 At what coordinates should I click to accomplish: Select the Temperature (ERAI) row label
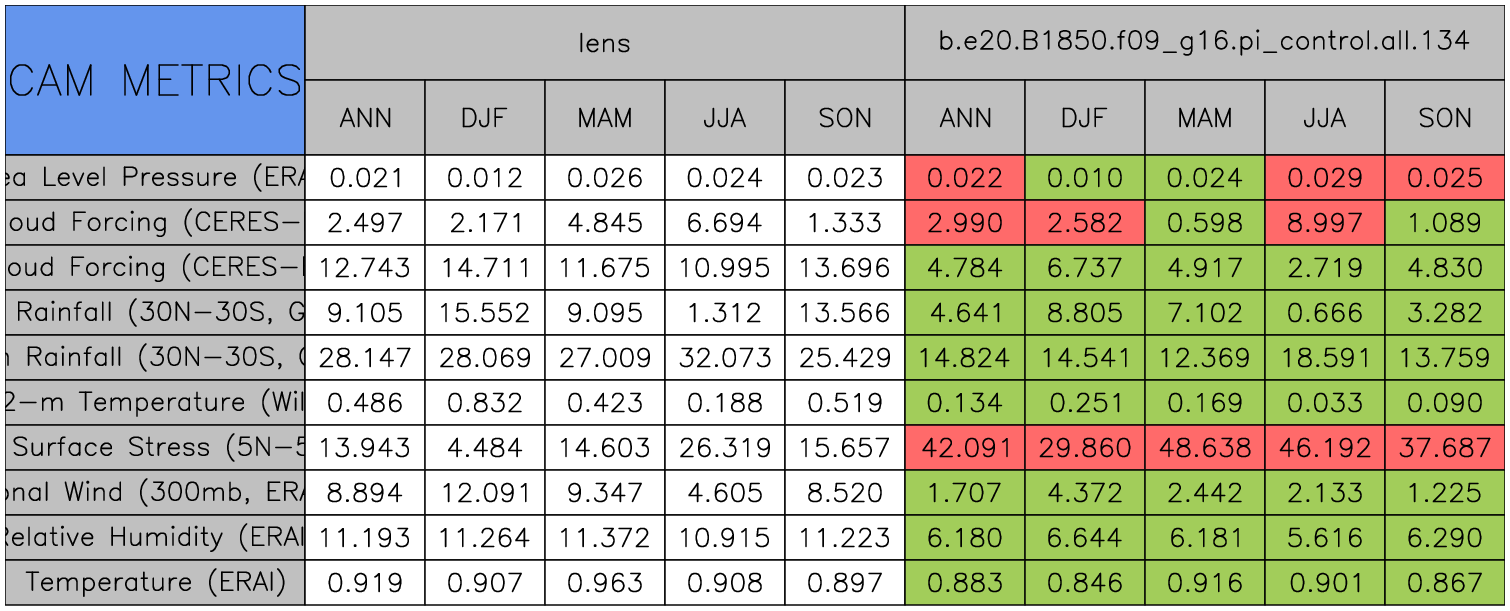point(154,582)
